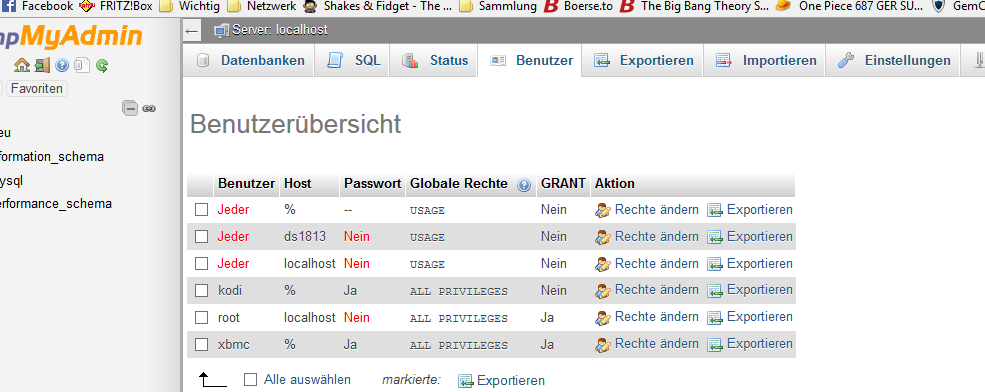This screenshot has width=985, height=392.
Task: Check the Jeder localhost user checkbox
Action: click(201, 264)
